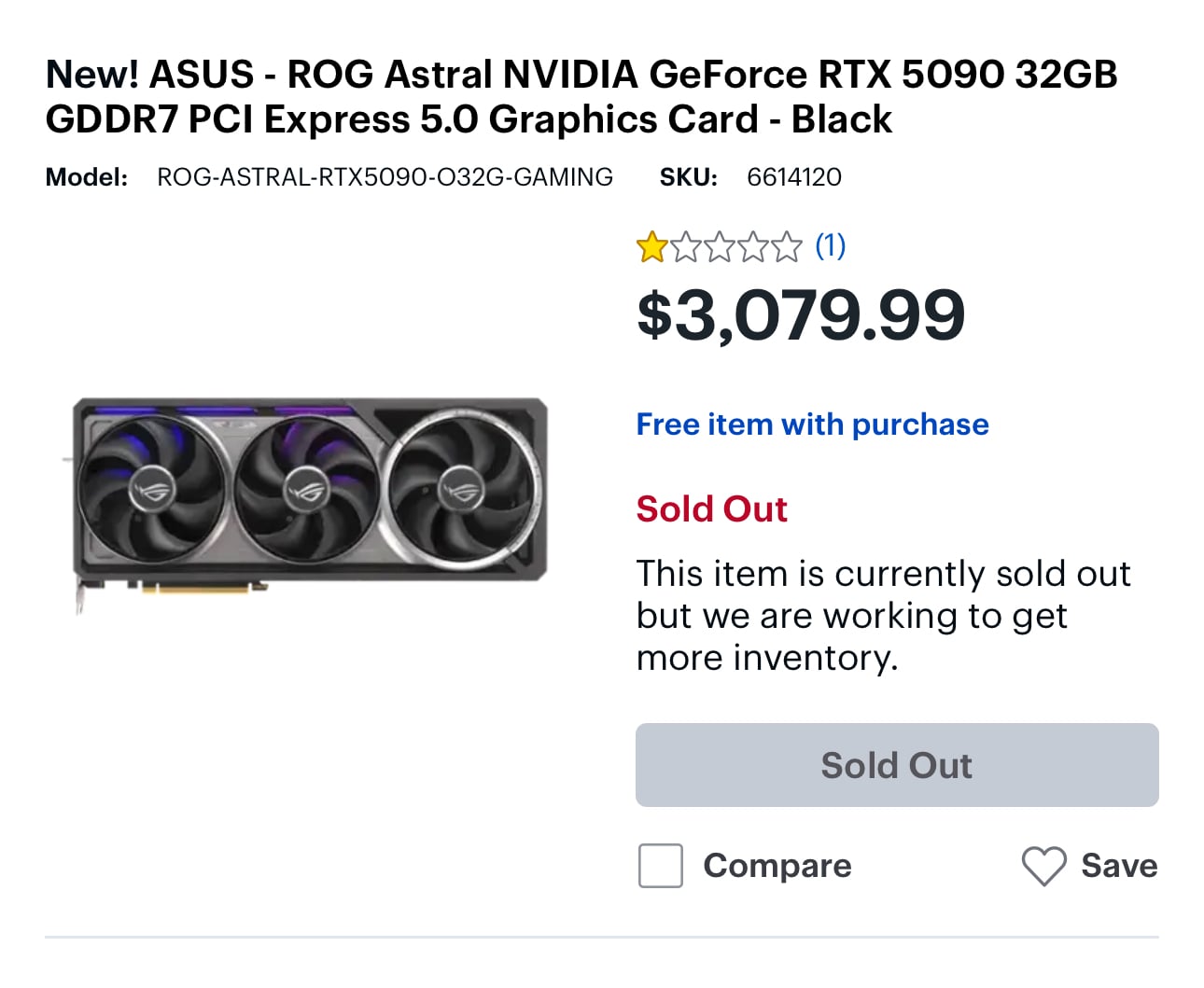This screenshot has width=1204, height=988.
Task: Click the $3,079.99 price
Action: click(x=801, y=314)
